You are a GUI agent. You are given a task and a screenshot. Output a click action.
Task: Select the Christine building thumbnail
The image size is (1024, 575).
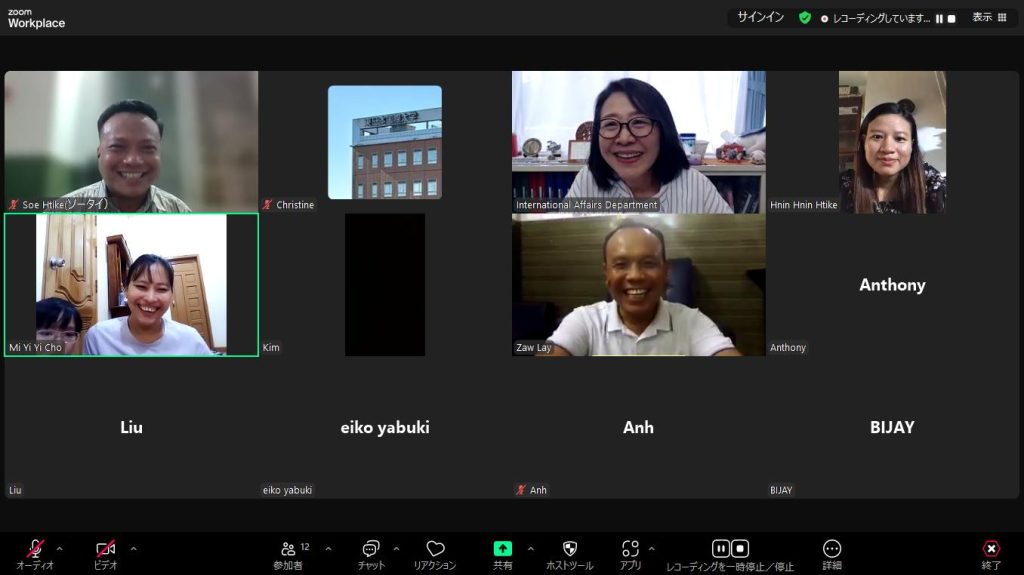tap(384, 142)
